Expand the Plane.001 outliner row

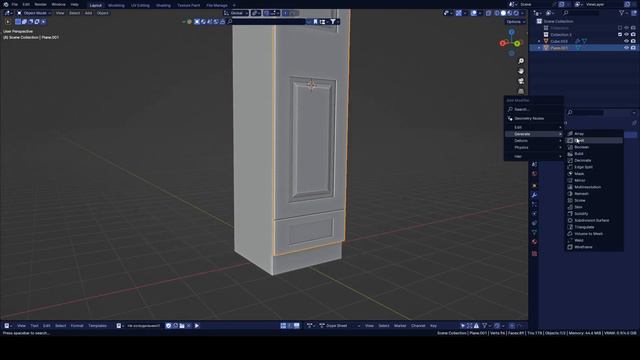[x=539, y=48]
